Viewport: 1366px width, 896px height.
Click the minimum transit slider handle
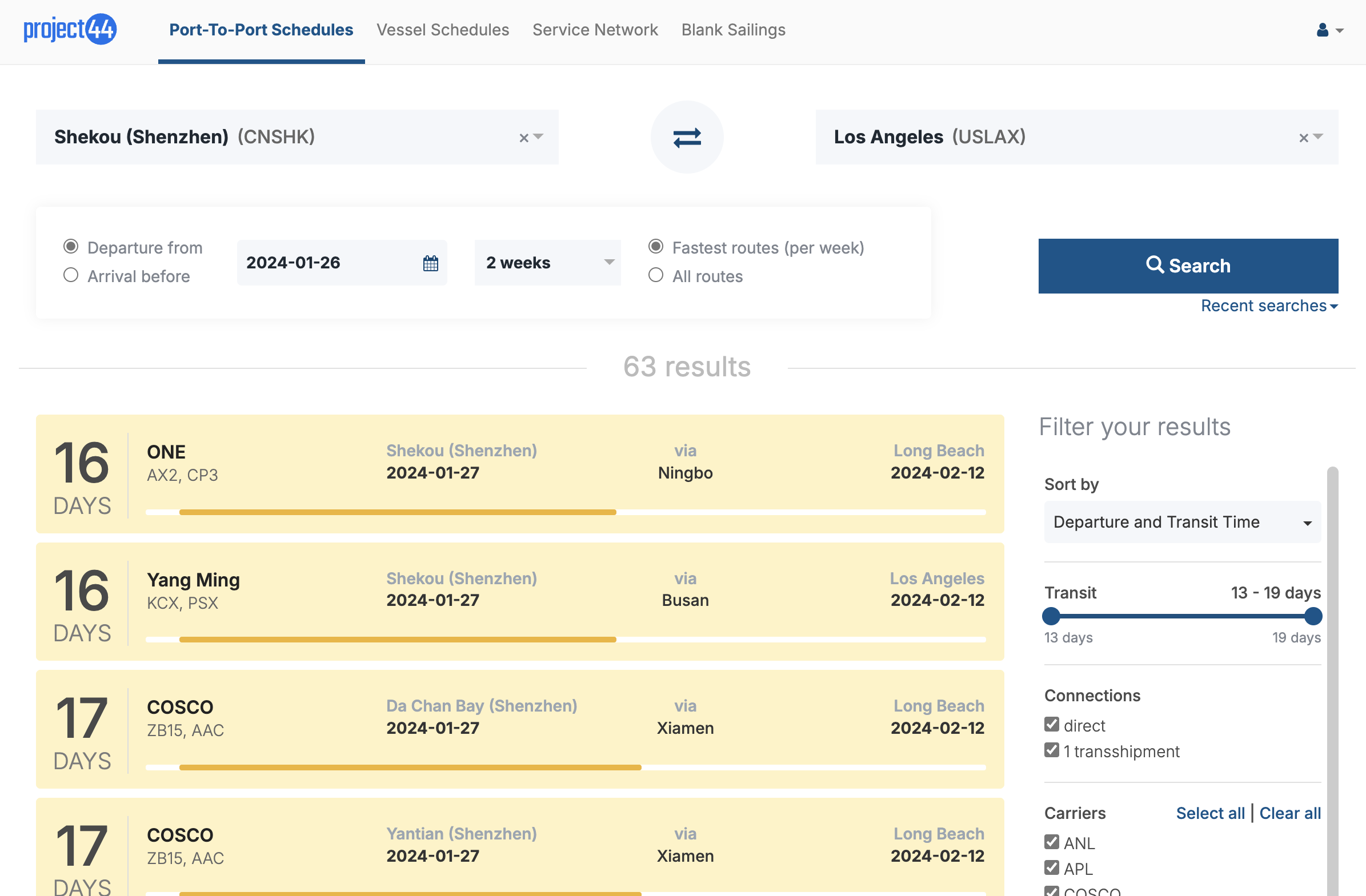pos(1051,617)
